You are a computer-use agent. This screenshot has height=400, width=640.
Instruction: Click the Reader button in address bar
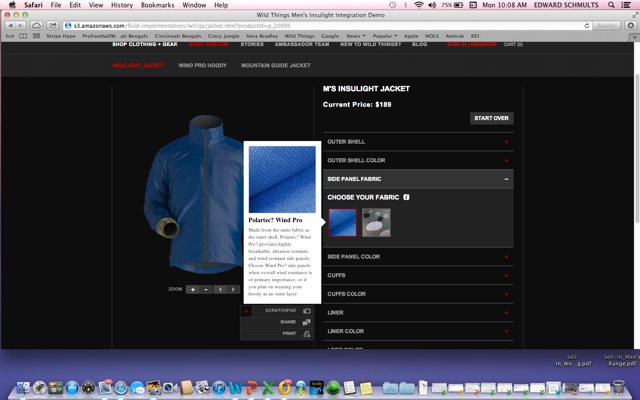pos(606,26)
